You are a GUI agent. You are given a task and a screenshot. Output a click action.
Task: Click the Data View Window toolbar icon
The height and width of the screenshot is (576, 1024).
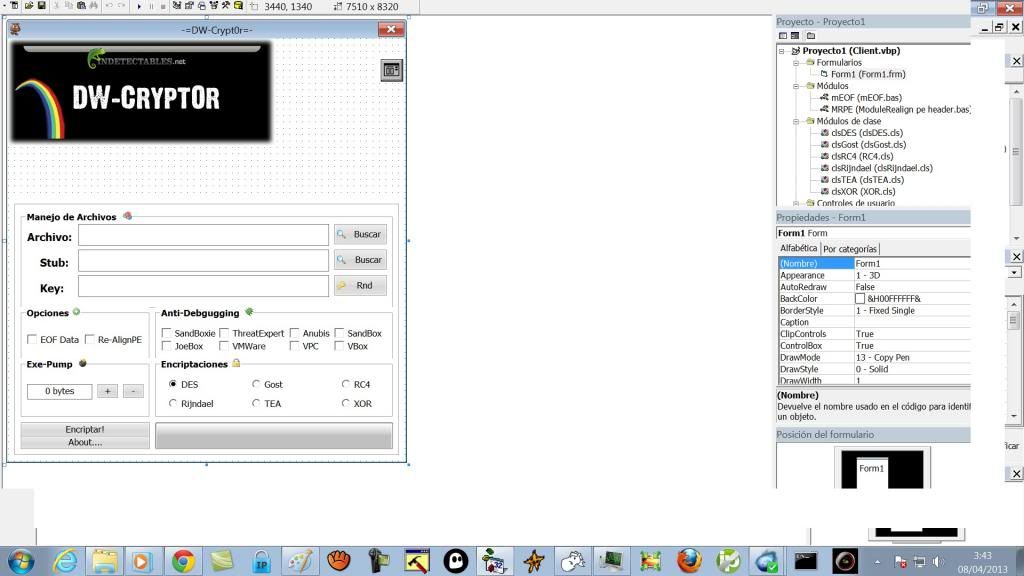(238, 6)
